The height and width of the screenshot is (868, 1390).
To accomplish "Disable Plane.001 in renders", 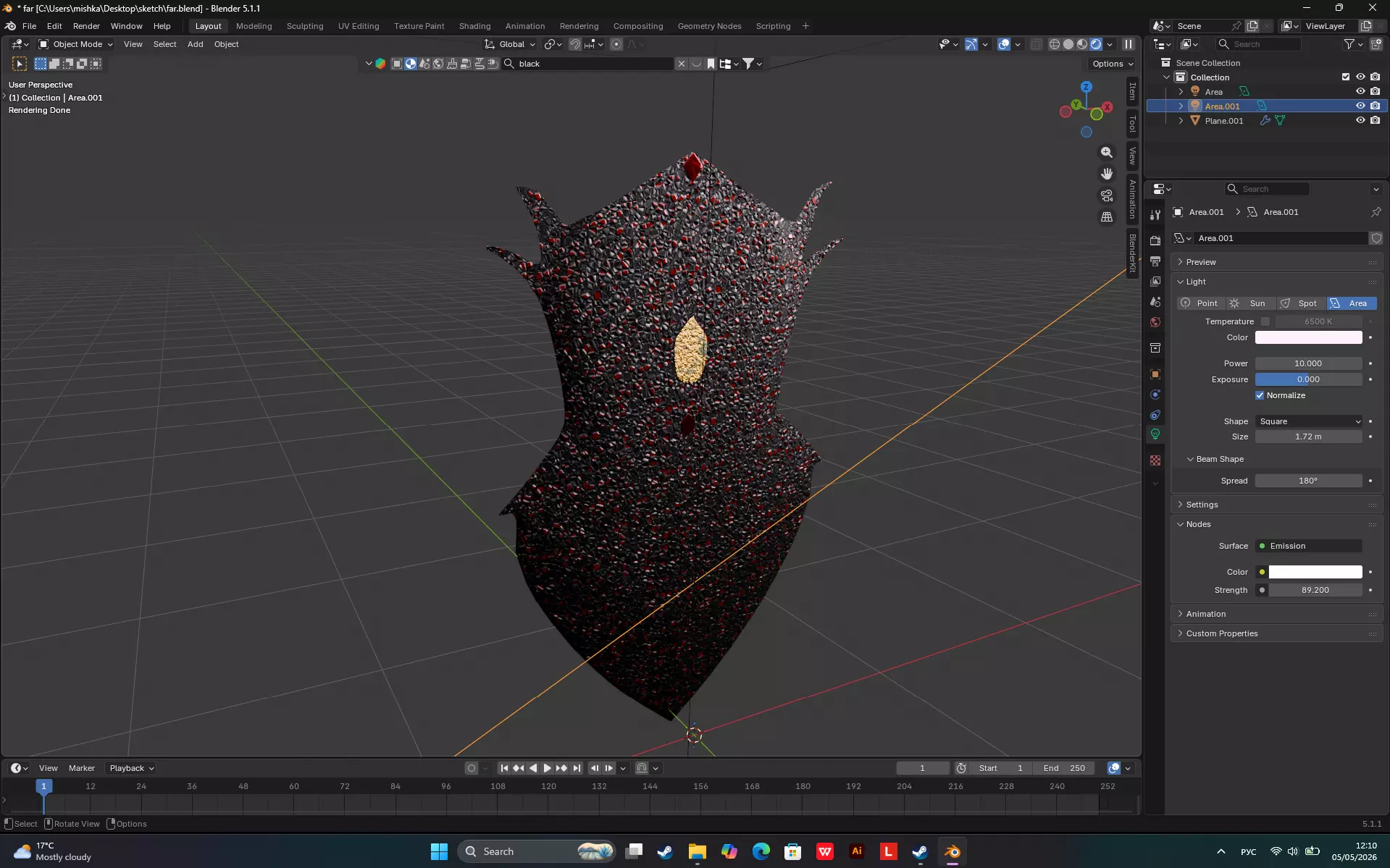I will (1375, 120).
